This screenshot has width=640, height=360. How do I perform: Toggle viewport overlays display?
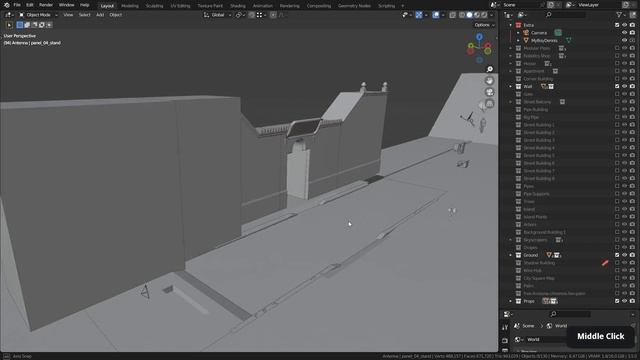point(436,15)
